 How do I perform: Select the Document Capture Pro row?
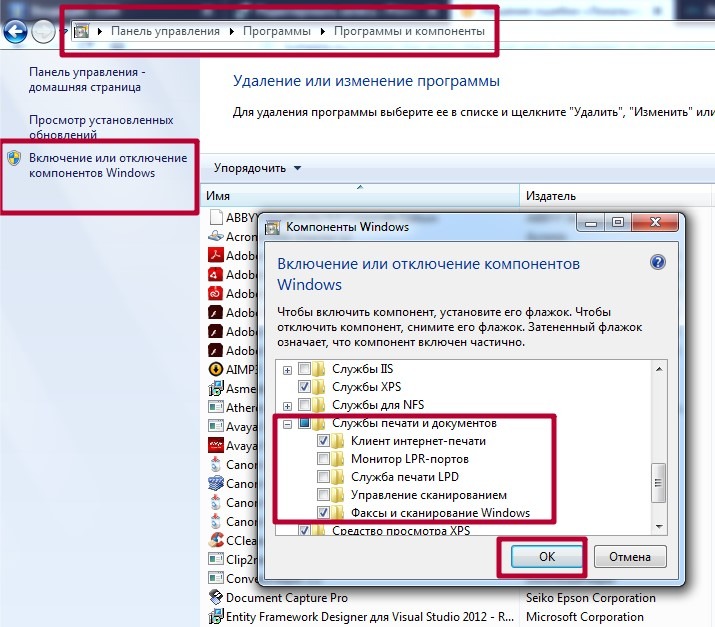tap(456, 597)
